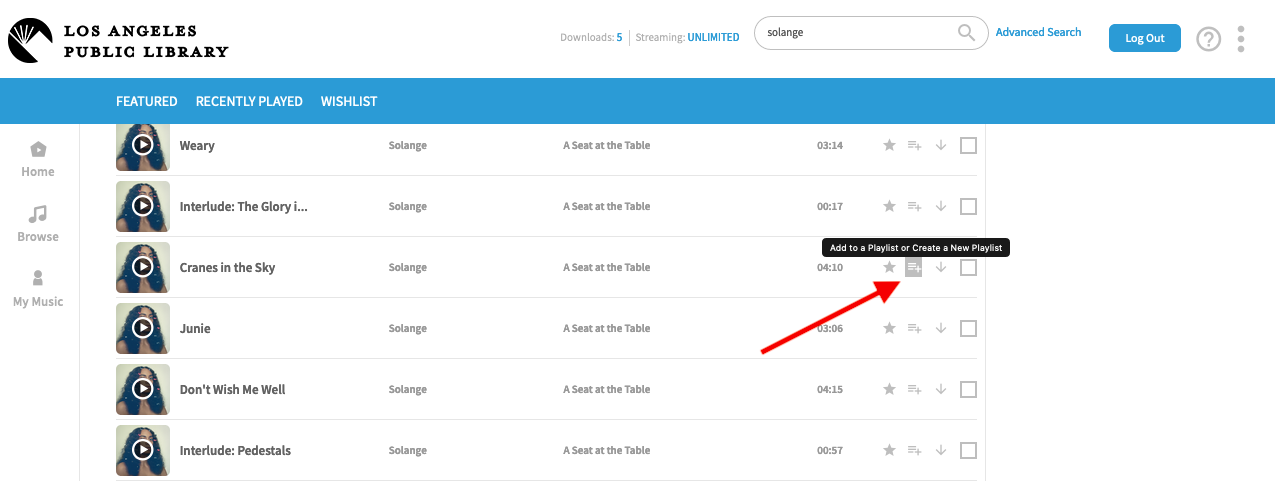
Task: Download Interlude: Pedestals track
Action: pos(940,451)
